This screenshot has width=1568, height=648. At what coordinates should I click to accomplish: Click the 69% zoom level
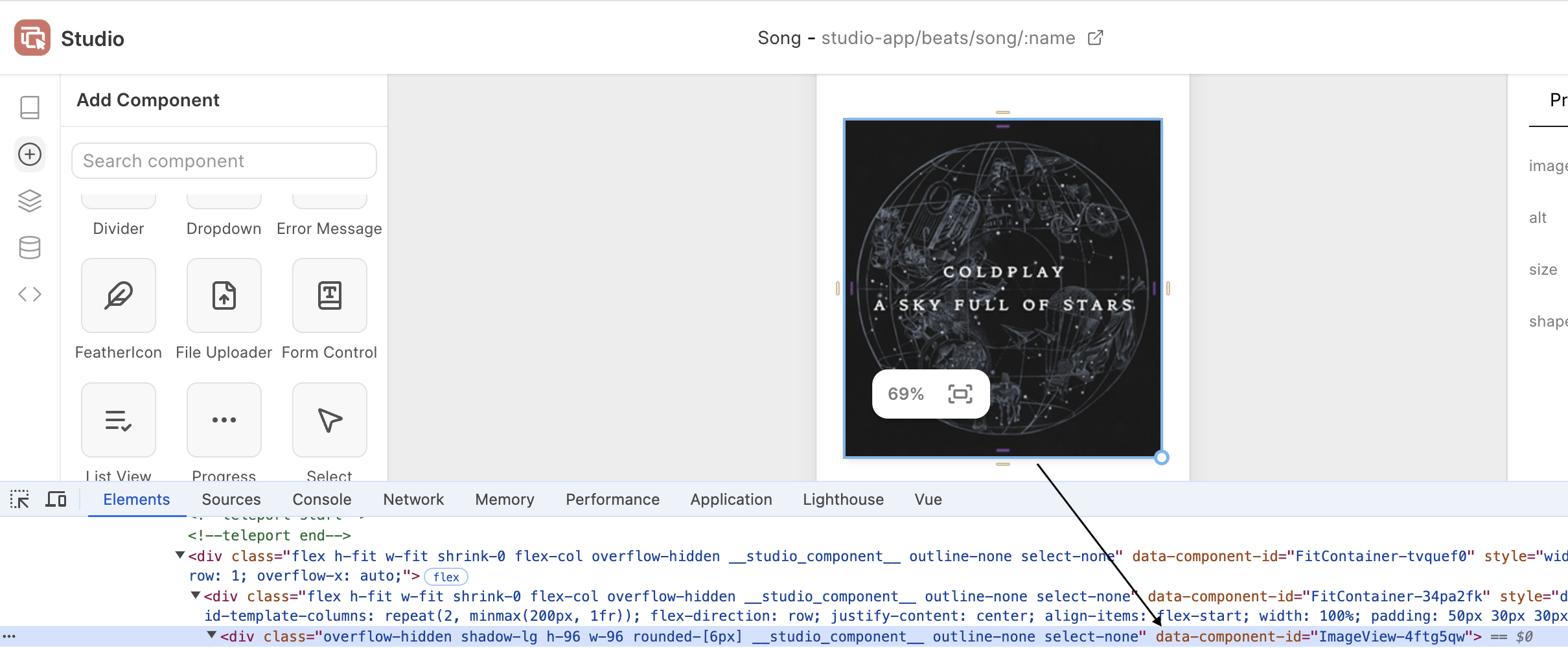(x=906, y=394)
